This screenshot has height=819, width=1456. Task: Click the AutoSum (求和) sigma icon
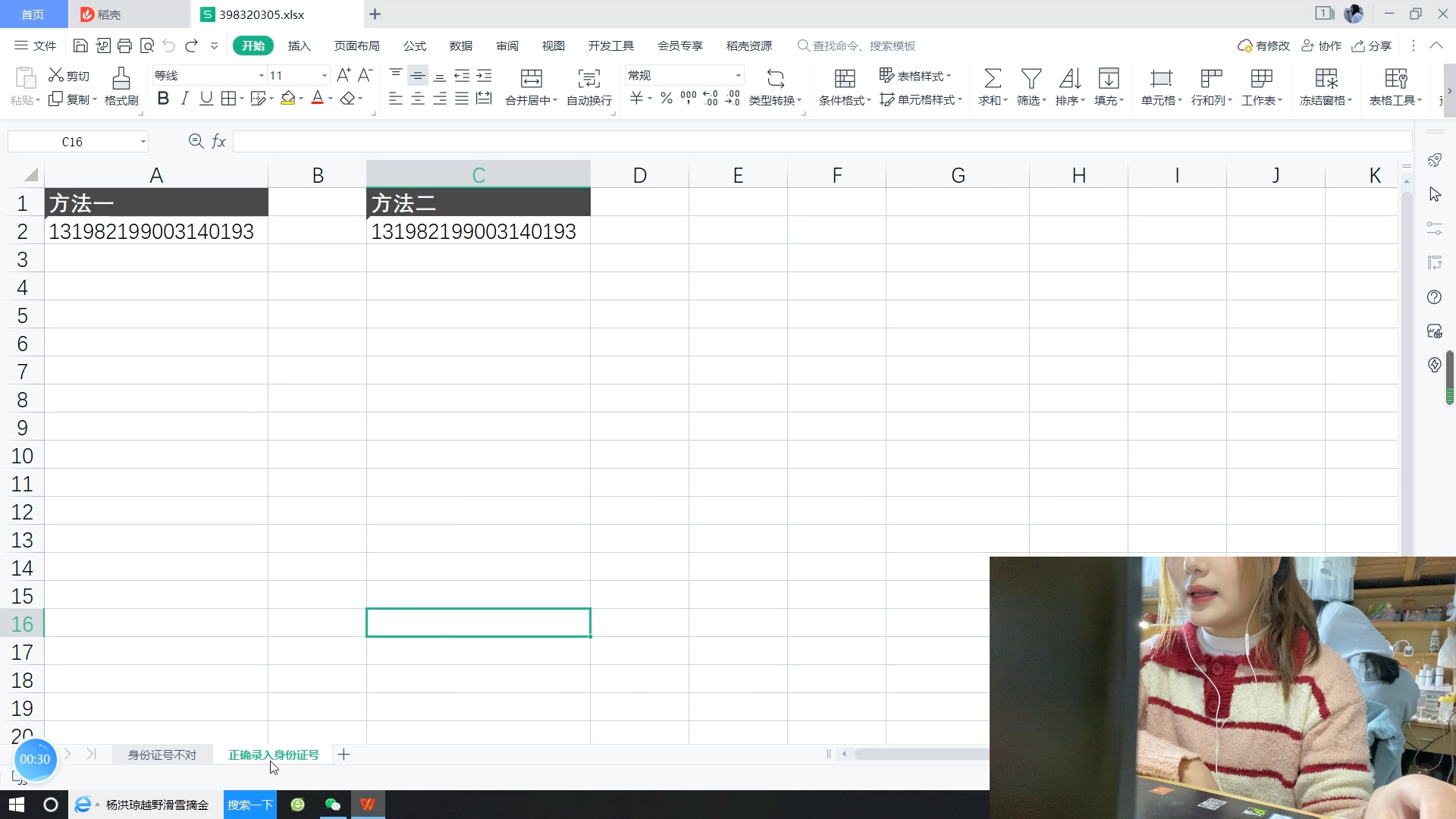pos(992,79)
